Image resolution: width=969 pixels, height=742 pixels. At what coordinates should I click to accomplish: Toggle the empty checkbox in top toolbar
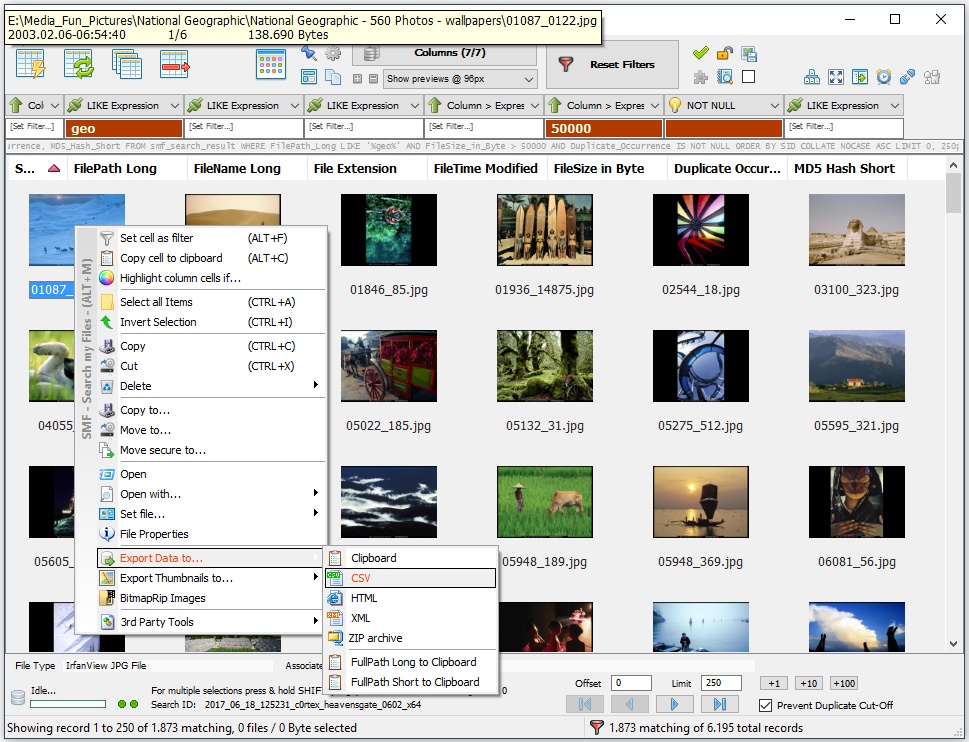[748, 77]
